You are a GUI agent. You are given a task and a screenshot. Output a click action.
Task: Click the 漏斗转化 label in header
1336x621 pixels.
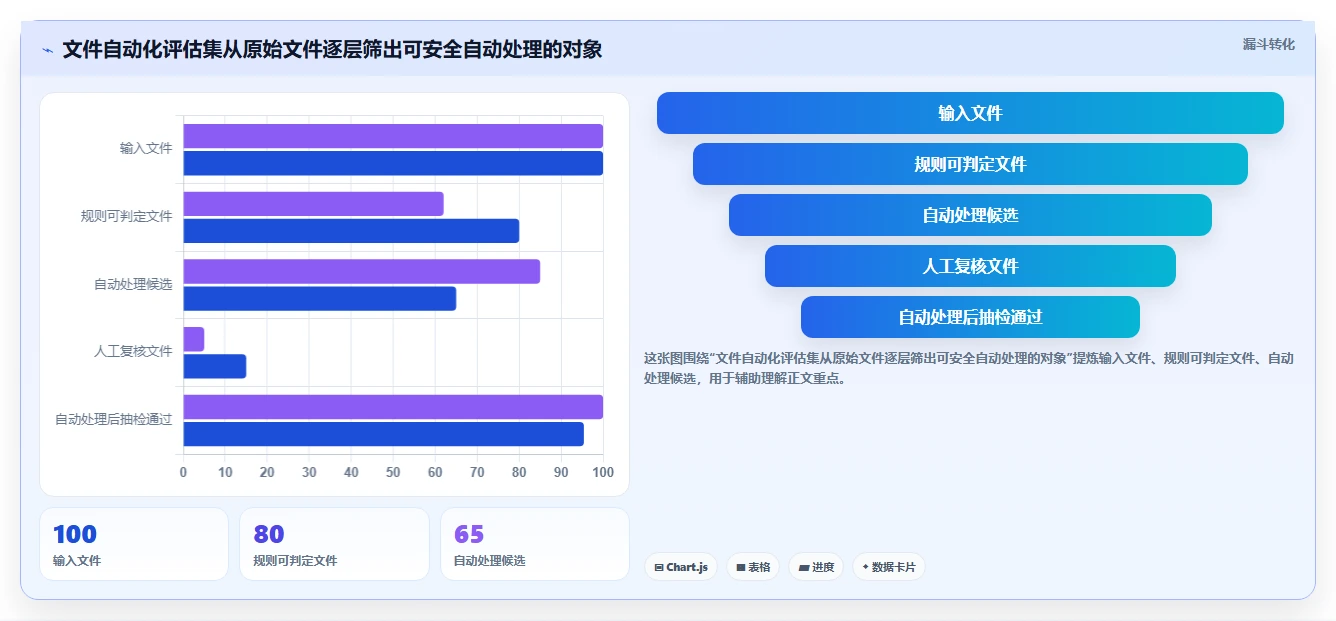click(x=1268, y=44)
